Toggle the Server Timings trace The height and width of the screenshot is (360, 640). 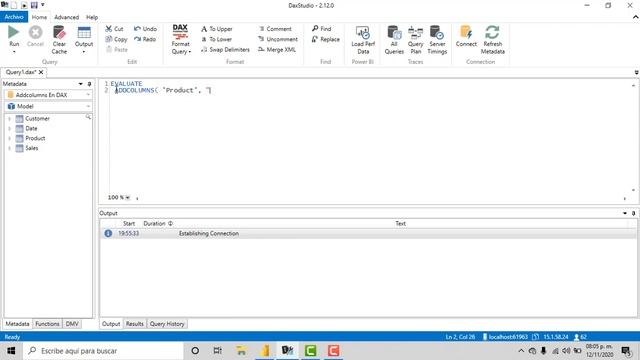click(x=437, y=40)
